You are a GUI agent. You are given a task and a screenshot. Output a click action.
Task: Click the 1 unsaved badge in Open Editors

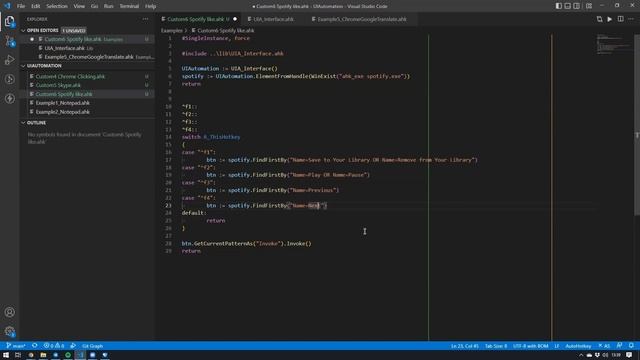tap(73, 31)
